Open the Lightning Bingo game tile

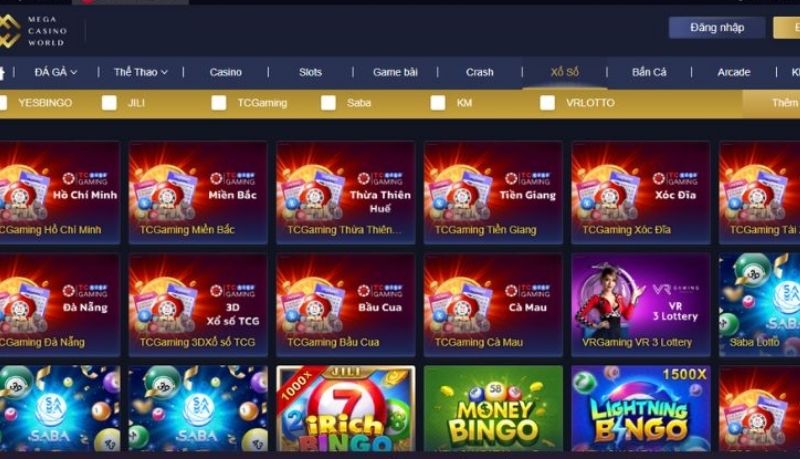pyautogui.click(x=641, y=408)
